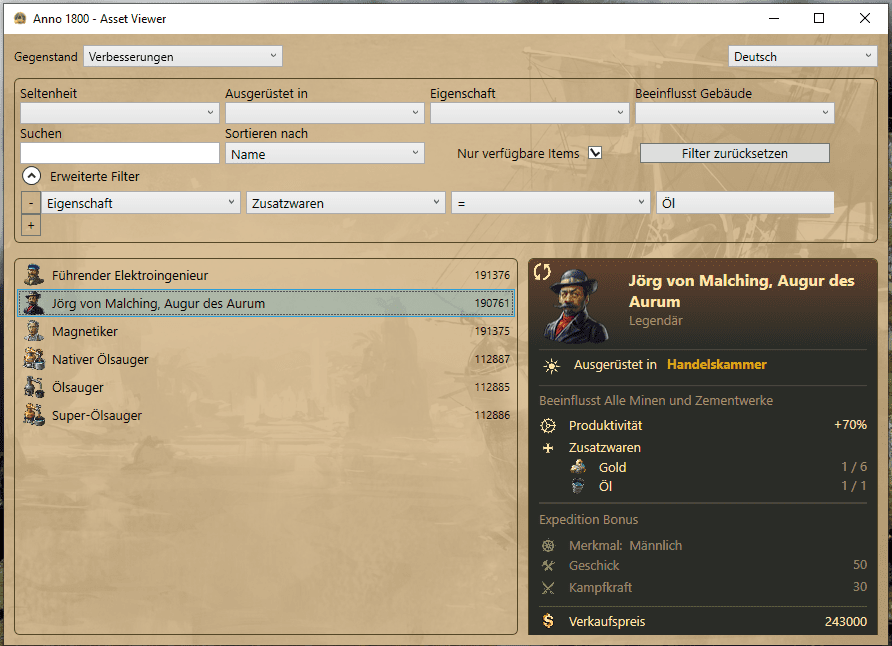This screenshot has height=646, width=892.
Task: Select Ölsauger in the list
Action: coord(266,387)
